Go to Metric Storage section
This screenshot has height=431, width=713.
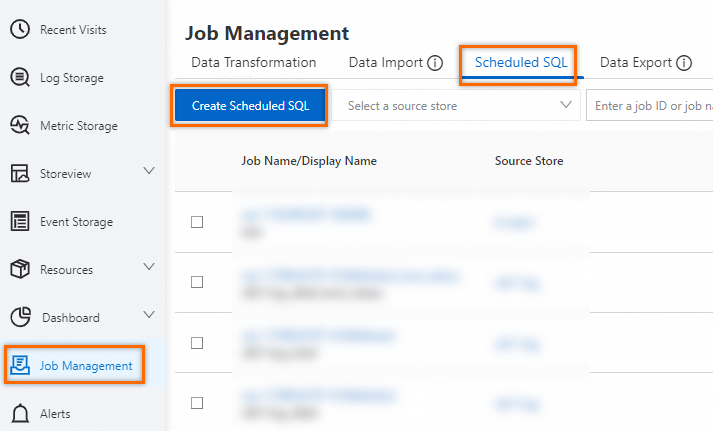click(79, 126)
